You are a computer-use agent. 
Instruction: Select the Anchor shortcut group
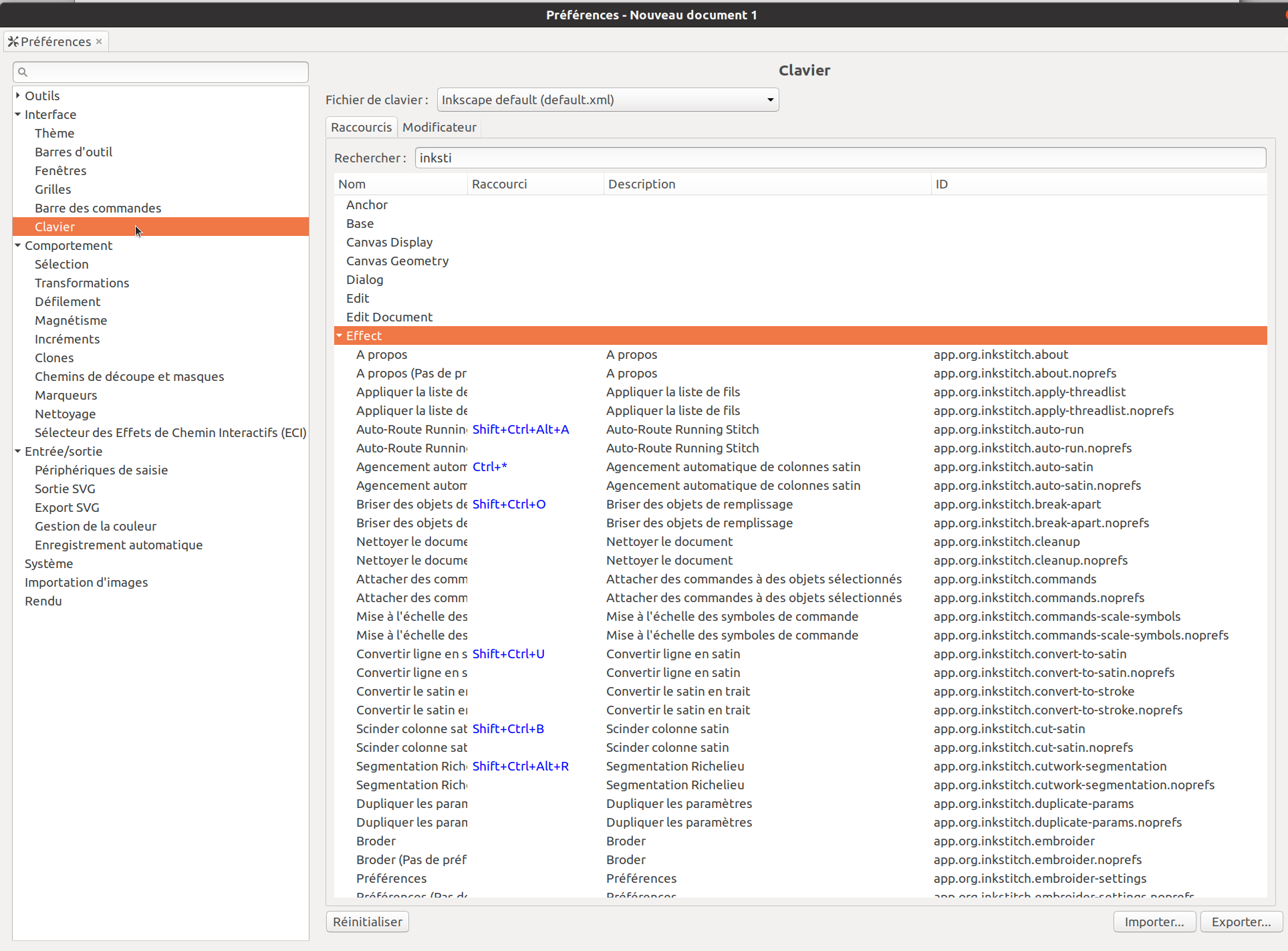pos(367,205)
